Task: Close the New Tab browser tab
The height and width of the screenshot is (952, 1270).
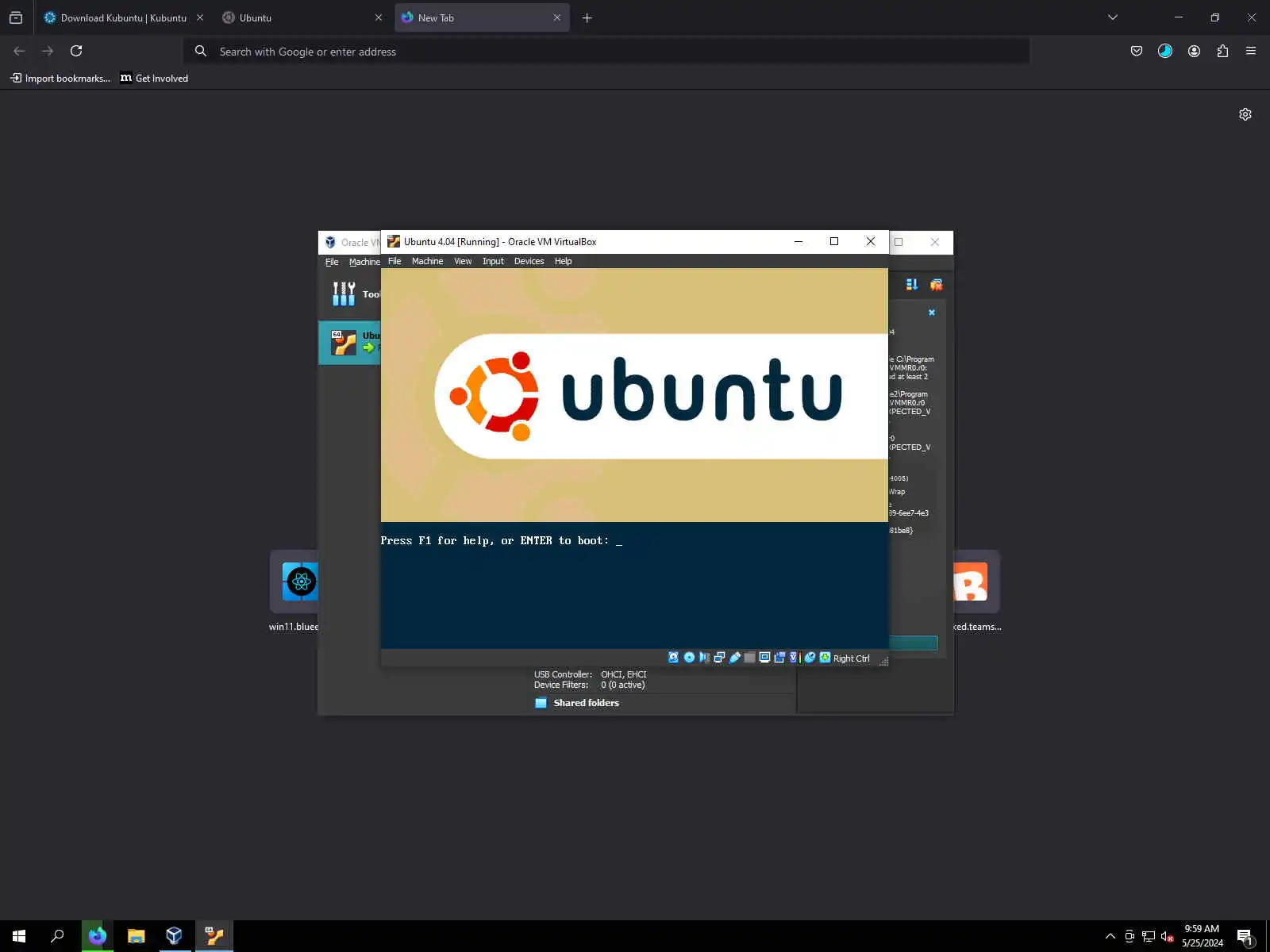Action: [556, 17]
